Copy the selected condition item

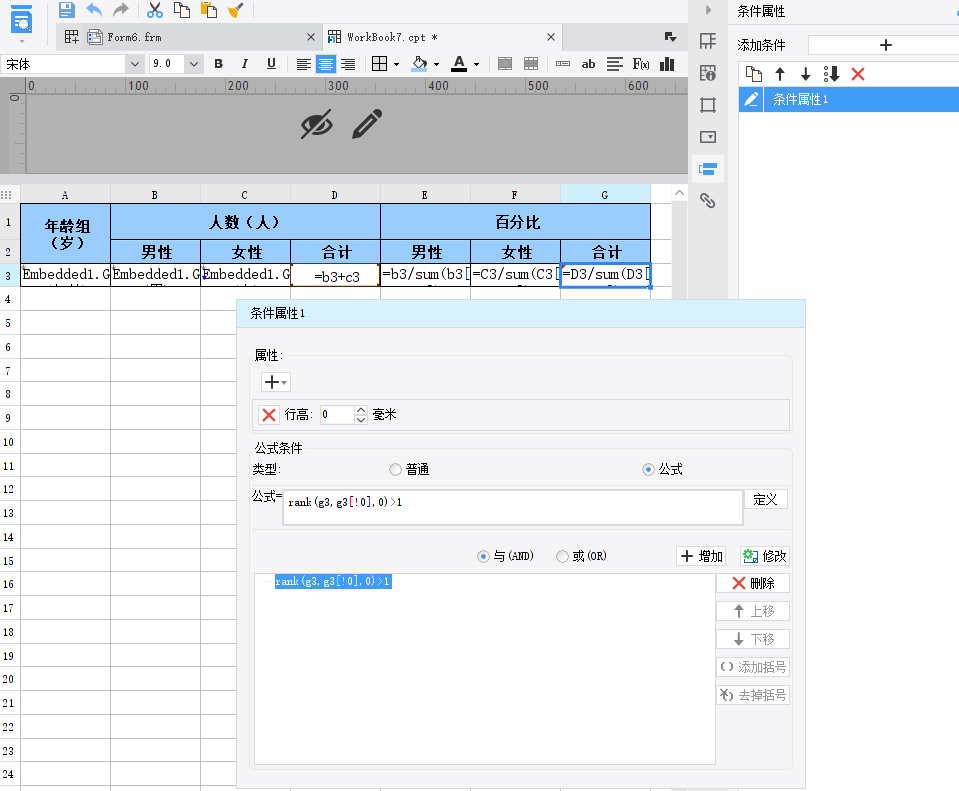754,74
